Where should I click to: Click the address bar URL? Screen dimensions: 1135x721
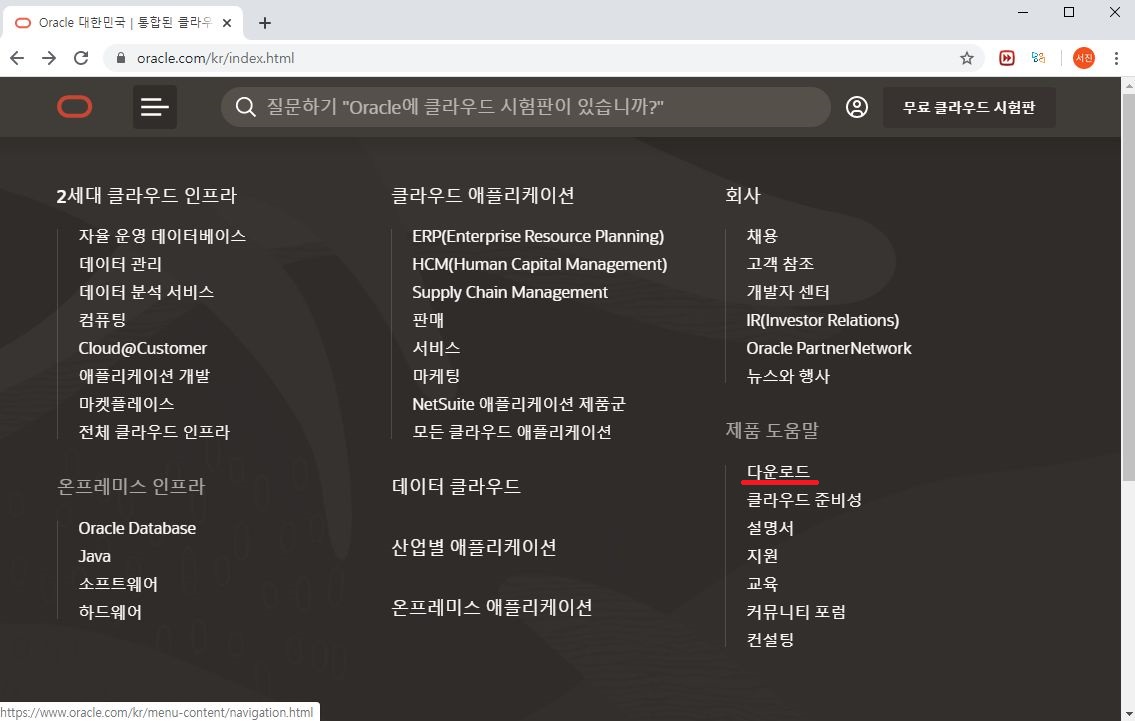click(x=215, y=58)
